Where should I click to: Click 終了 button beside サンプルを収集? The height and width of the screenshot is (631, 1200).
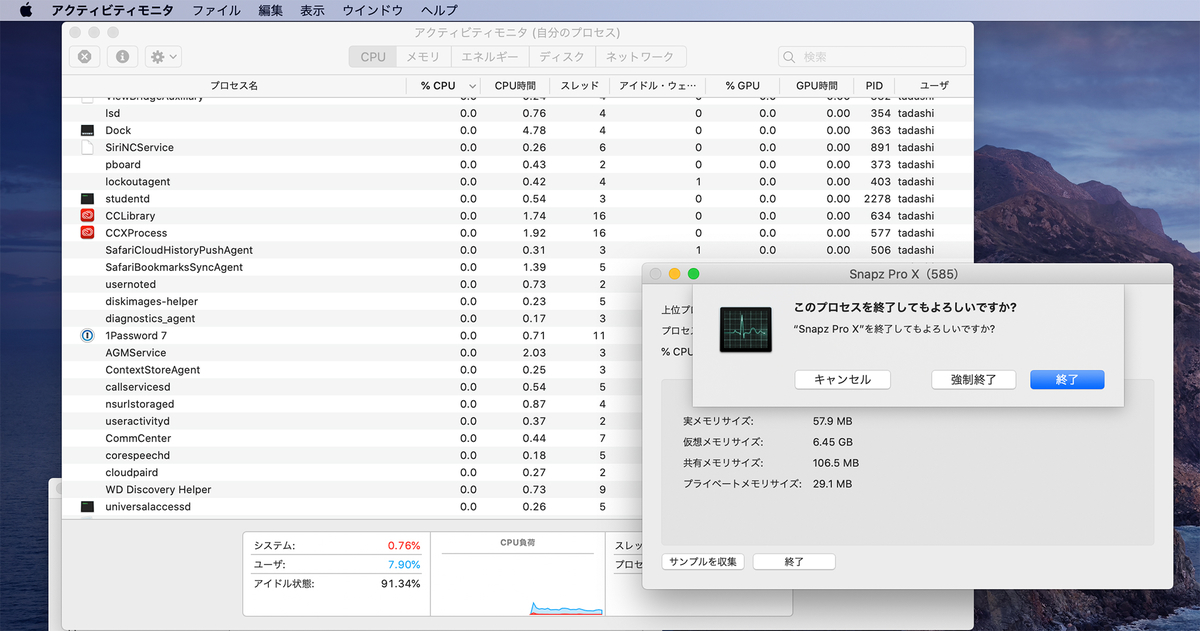pos(794,562)
